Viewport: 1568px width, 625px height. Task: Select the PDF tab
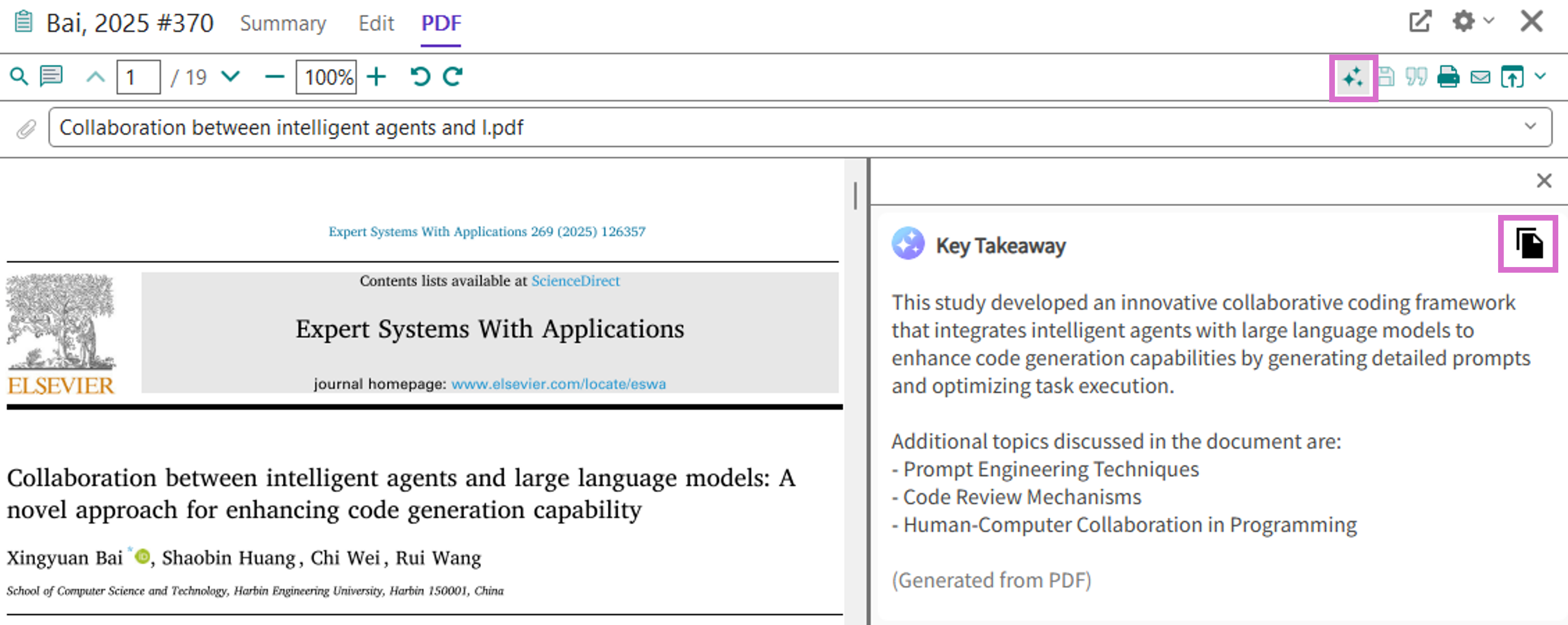pos(441,23)
